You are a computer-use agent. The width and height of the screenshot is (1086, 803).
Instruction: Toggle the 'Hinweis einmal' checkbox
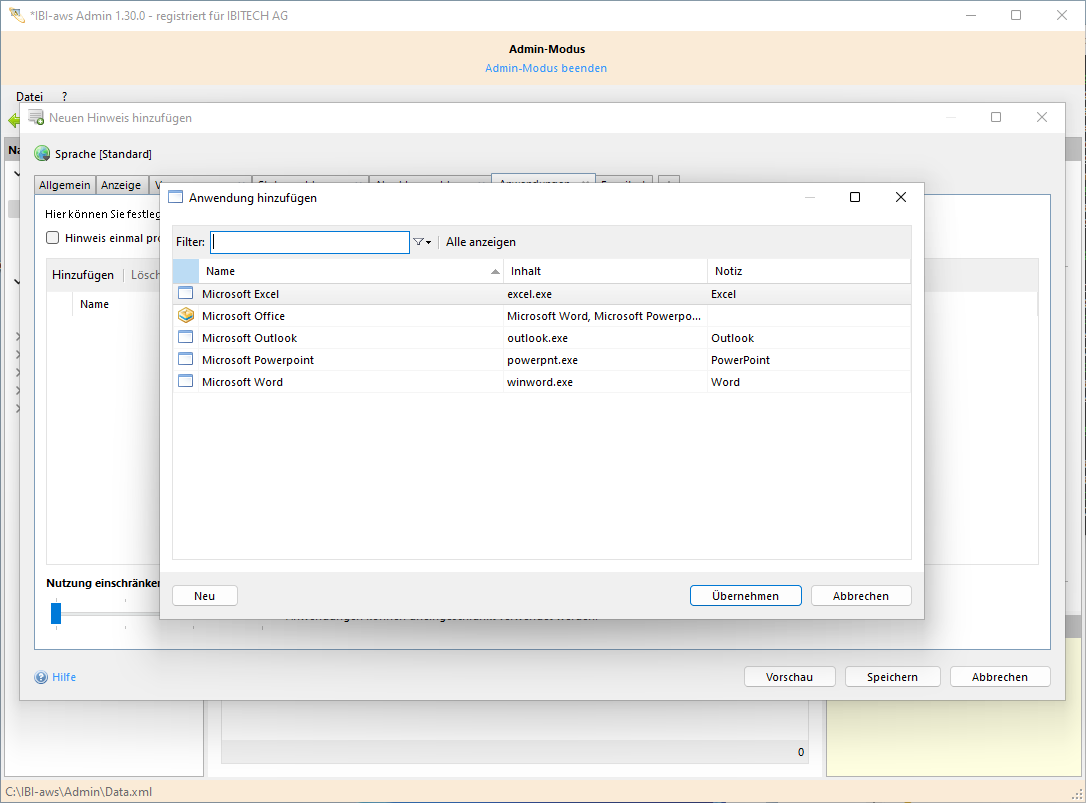(x=53, y=238)
